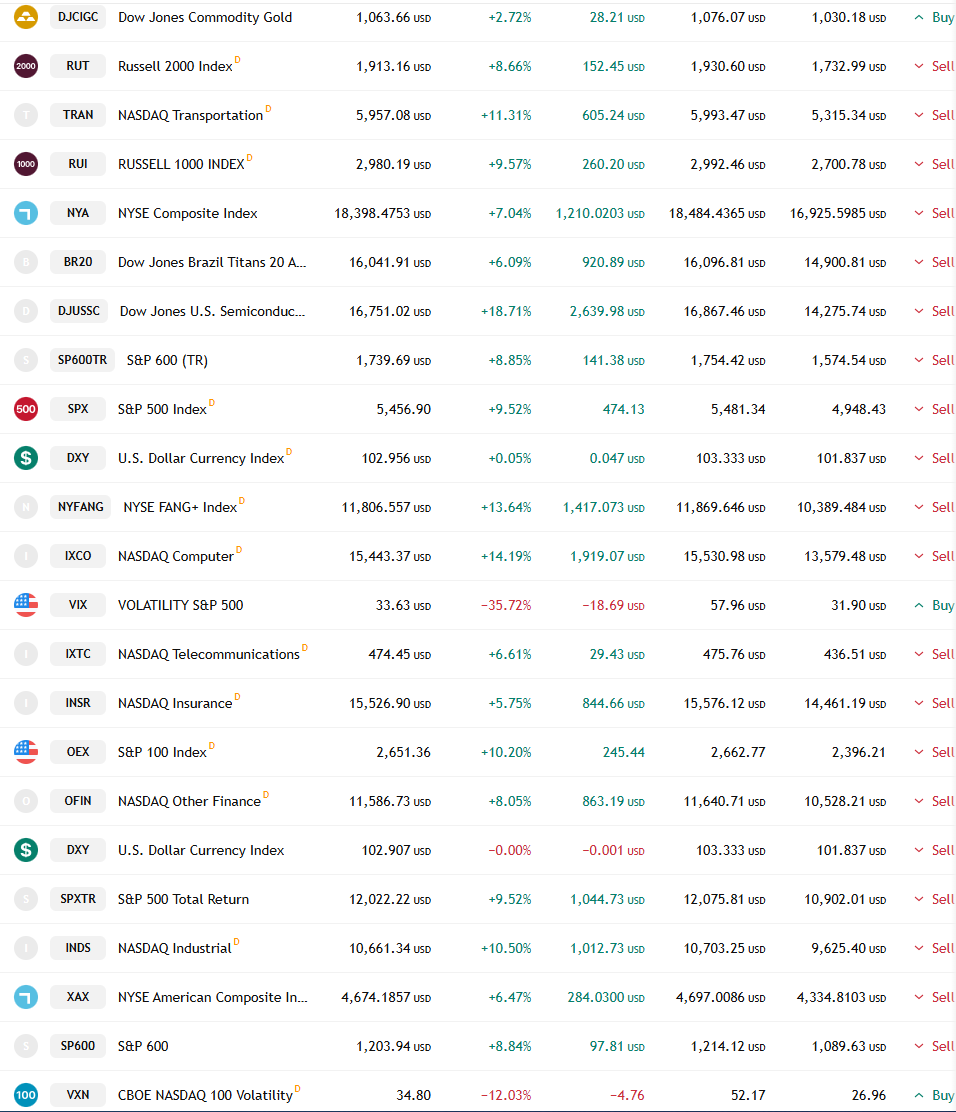Click the CBOE NASDAQ 100 Volatility logo
This screenshot has height=1112, width=956.
[26, 1094]
